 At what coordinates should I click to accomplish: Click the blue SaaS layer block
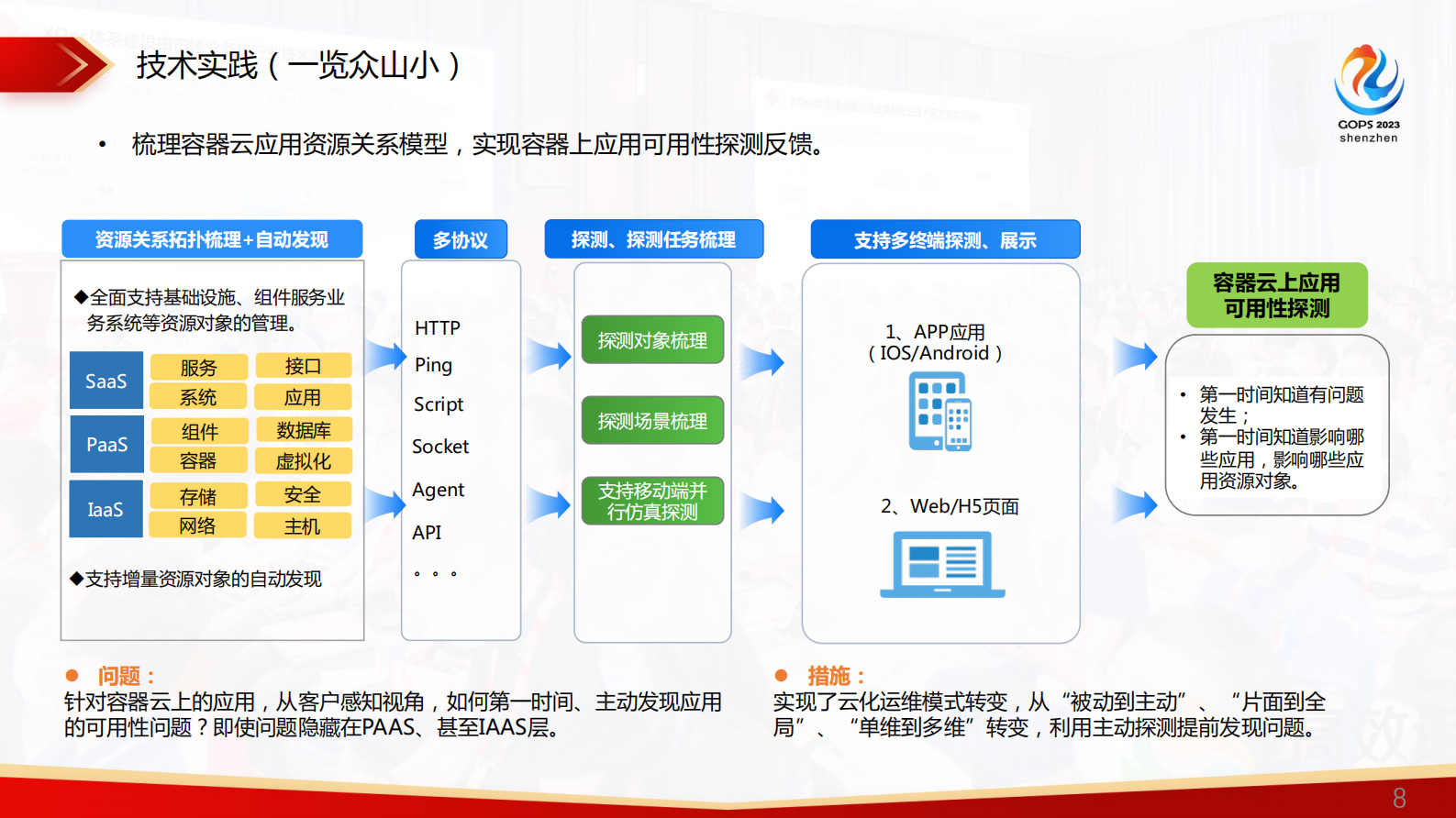pos(106,381)
